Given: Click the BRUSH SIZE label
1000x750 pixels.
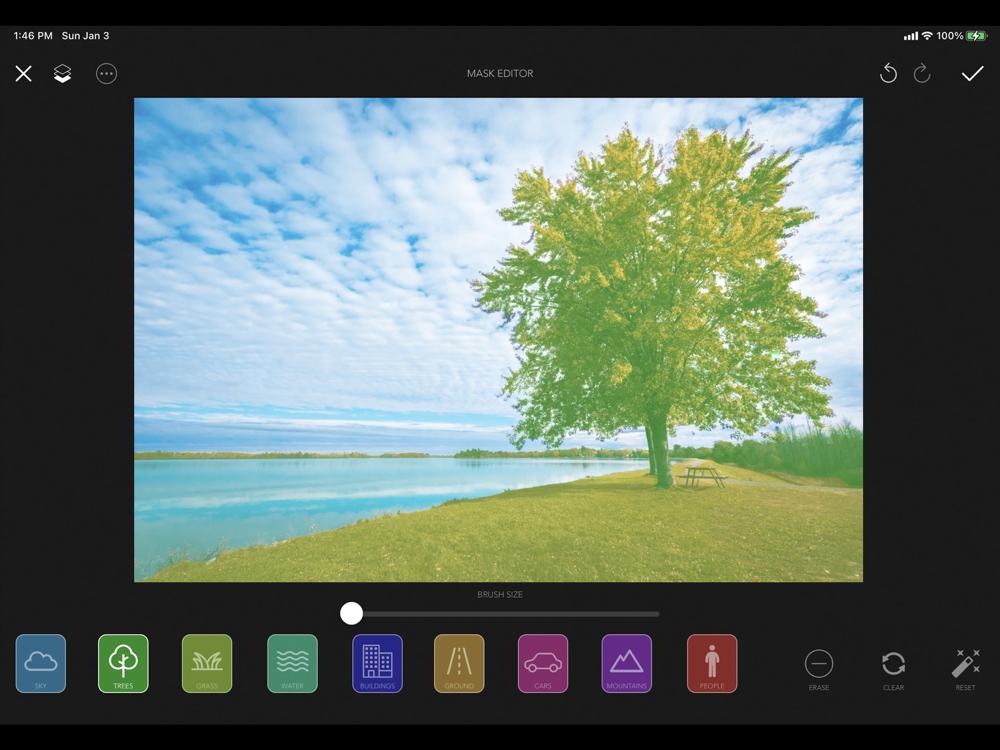Looking at the screenshot, I should [x=500, y=594].
